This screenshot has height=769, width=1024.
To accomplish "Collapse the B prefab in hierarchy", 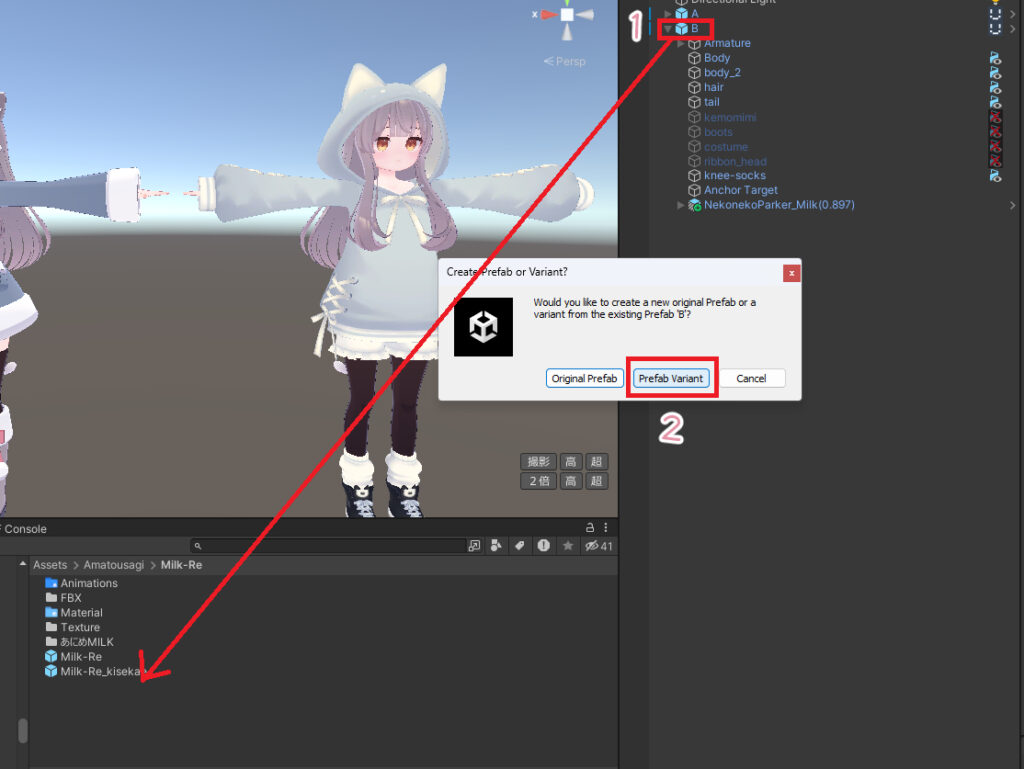I will coord(667,29).
